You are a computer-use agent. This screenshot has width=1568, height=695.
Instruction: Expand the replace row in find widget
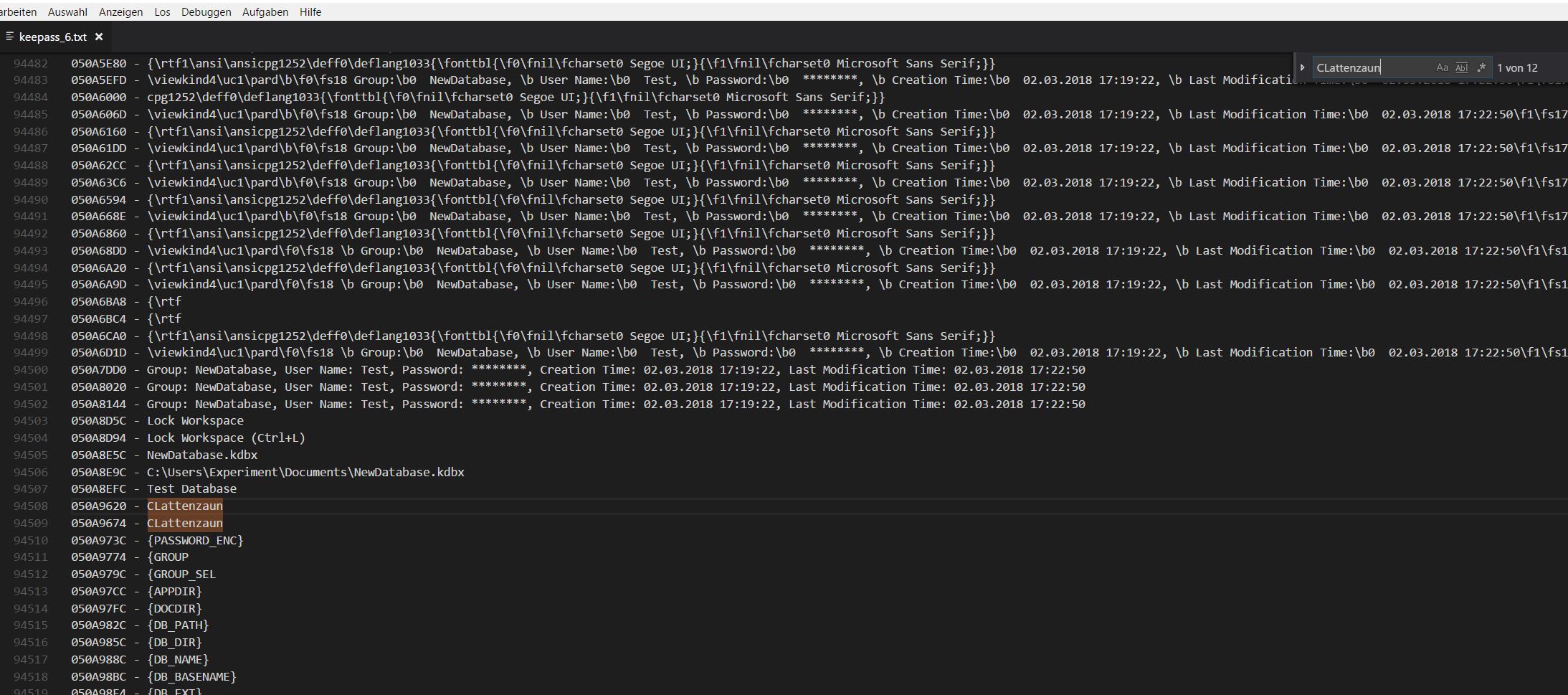[x=1302, y=67]
